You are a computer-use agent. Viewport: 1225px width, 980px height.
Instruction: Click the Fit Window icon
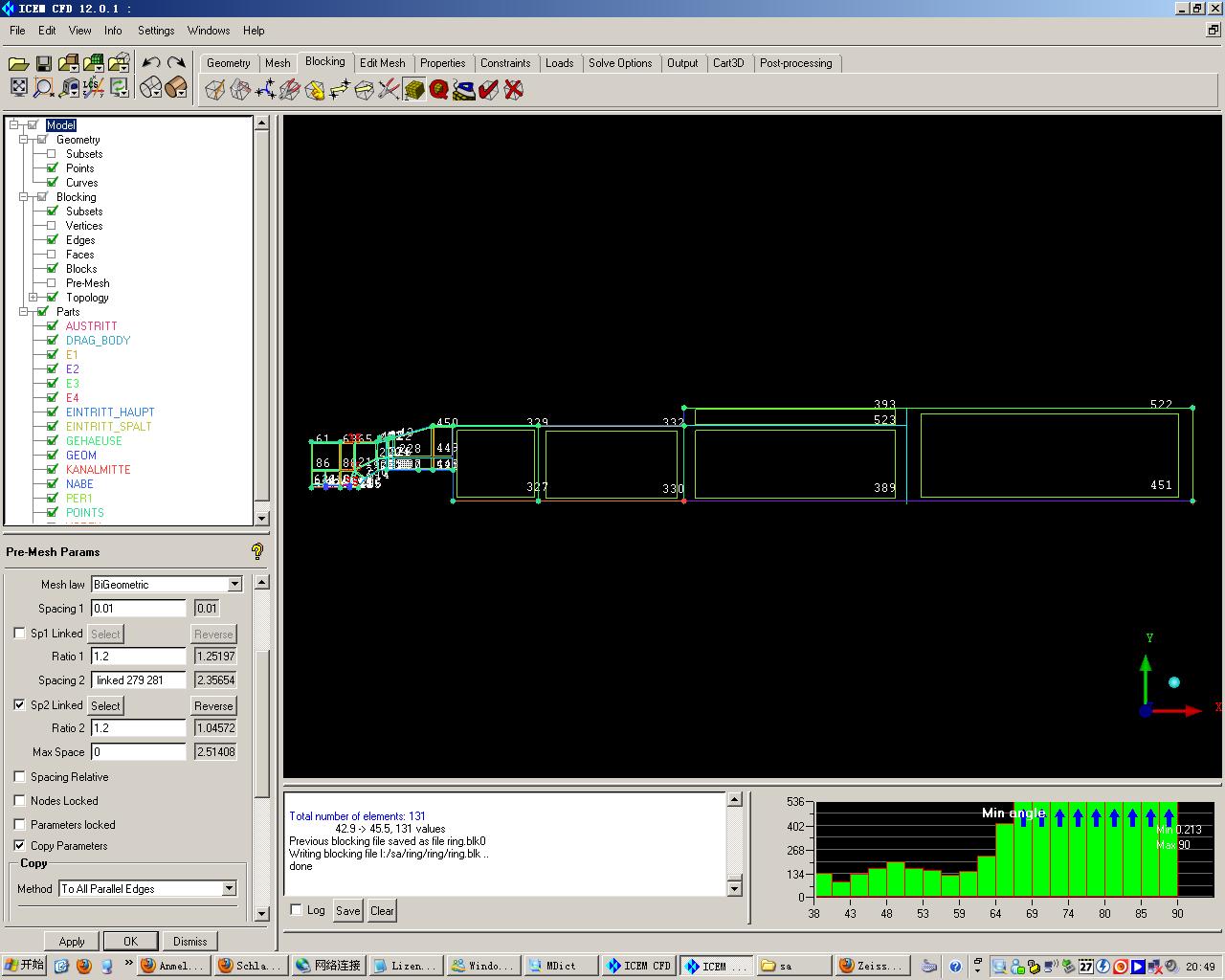pyautogui.click(x=18, y=88)
